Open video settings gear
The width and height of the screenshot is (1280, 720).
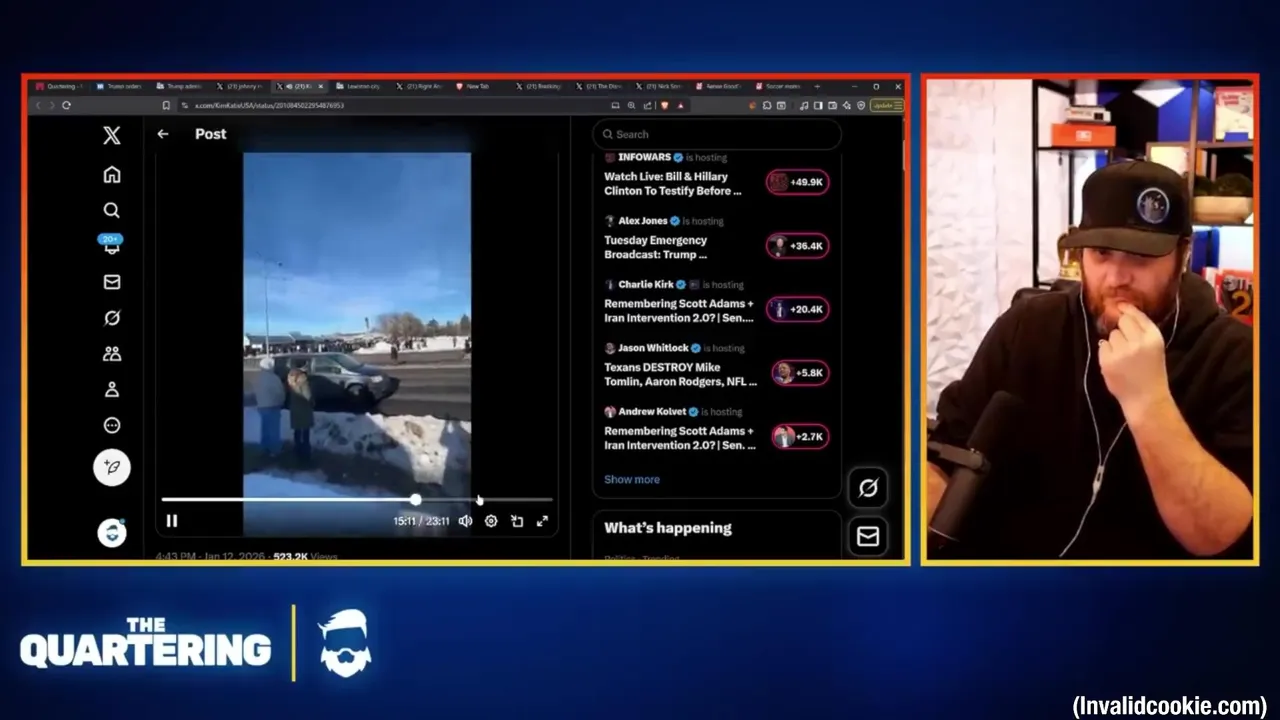pyautogui.click(x=491, y=521)
